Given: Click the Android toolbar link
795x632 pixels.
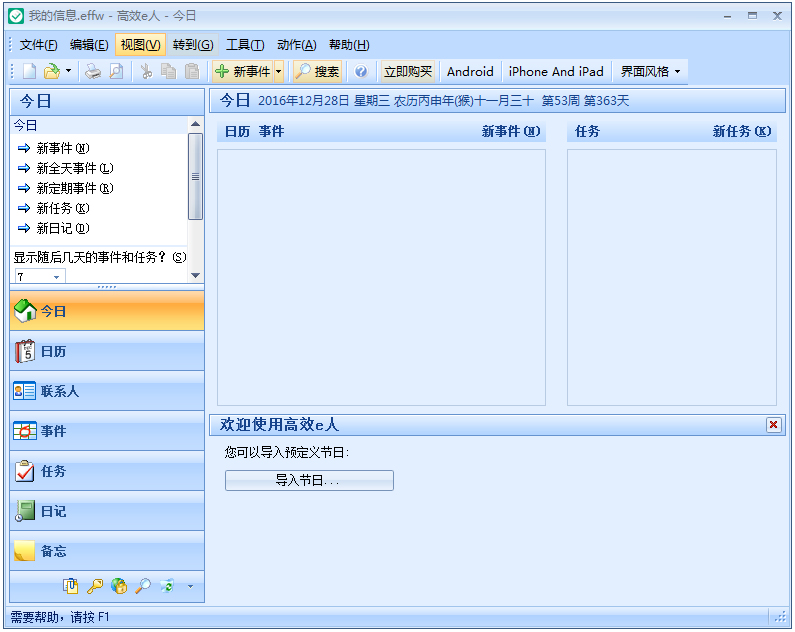Looking at the screenshot, I should pyautogui.click(x=470, y=71).
